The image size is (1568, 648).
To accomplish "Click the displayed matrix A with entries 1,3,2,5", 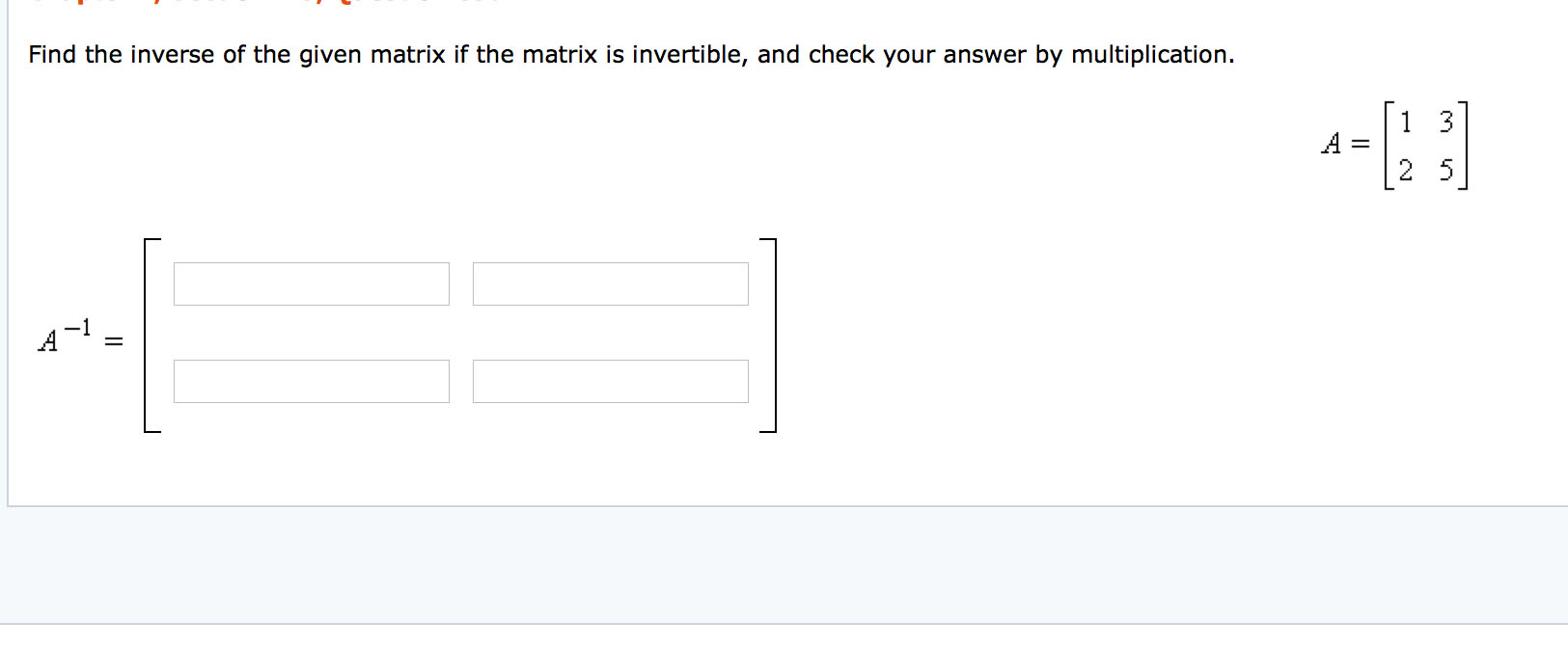I will [1425, 145].
